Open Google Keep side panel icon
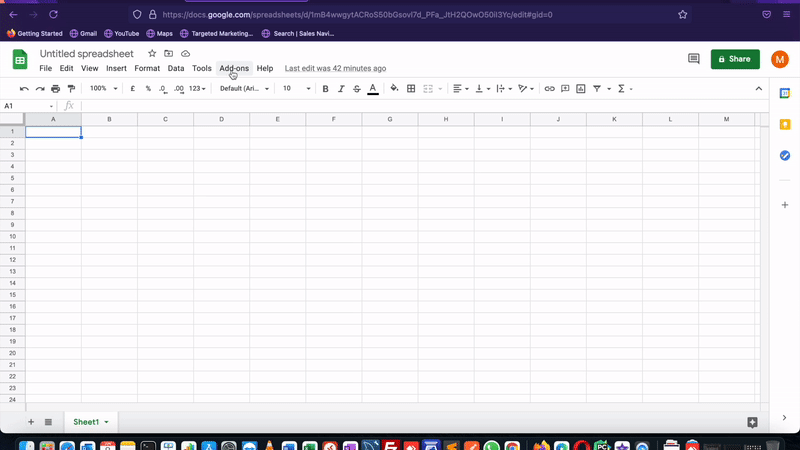Image resolution: width=800 pixels, height=450 pixels. click(785, 124)
